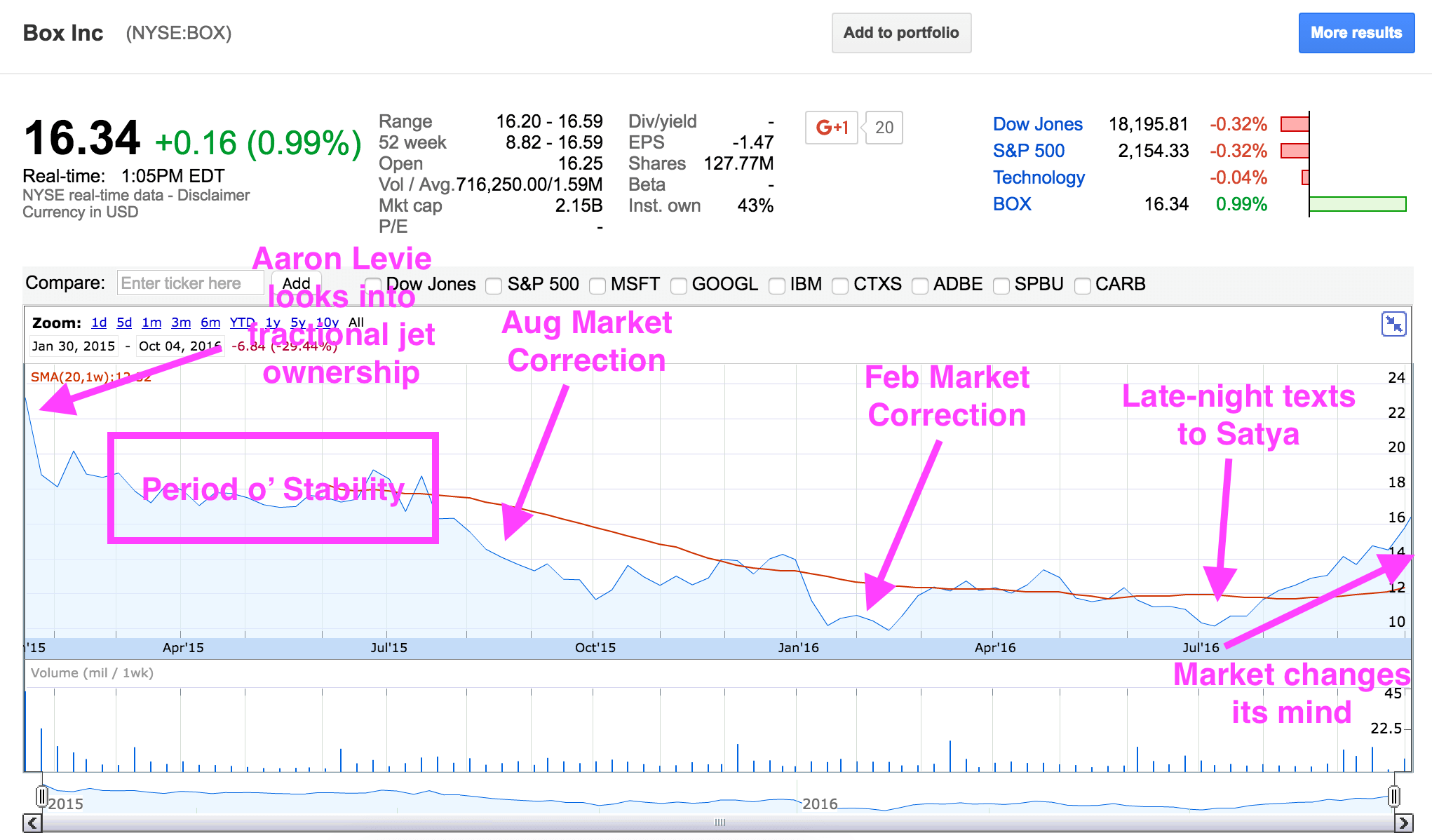Click Add to portfolio button
1432x840 pixels.
[x=901, y=33]
